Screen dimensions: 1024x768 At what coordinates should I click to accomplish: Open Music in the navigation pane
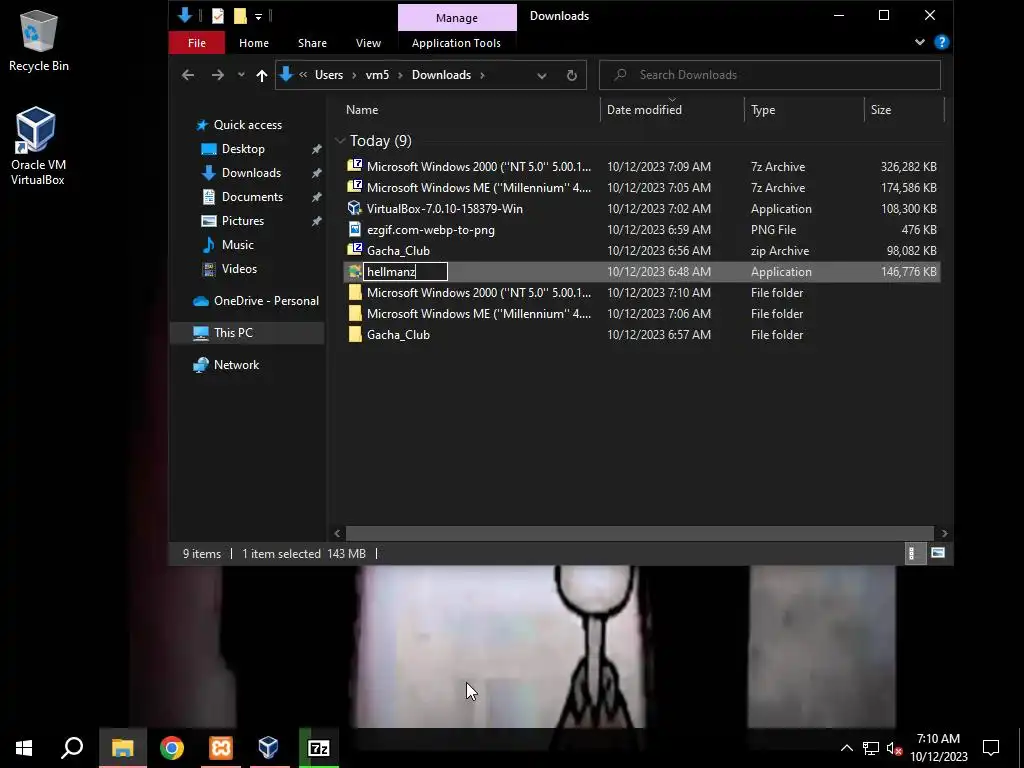click(x=237, y=245)
